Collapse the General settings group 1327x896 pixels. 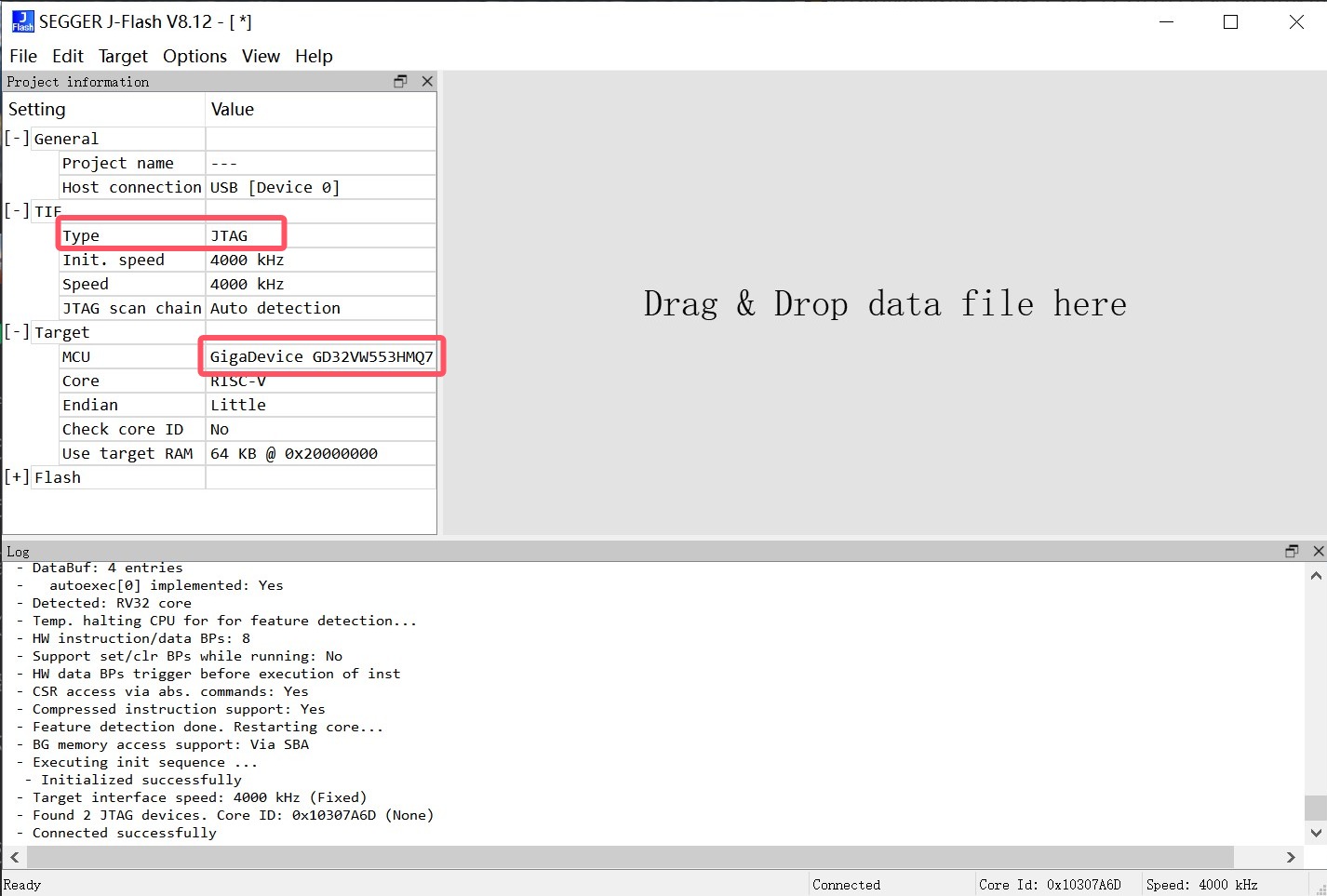click(x=17, y=139)
